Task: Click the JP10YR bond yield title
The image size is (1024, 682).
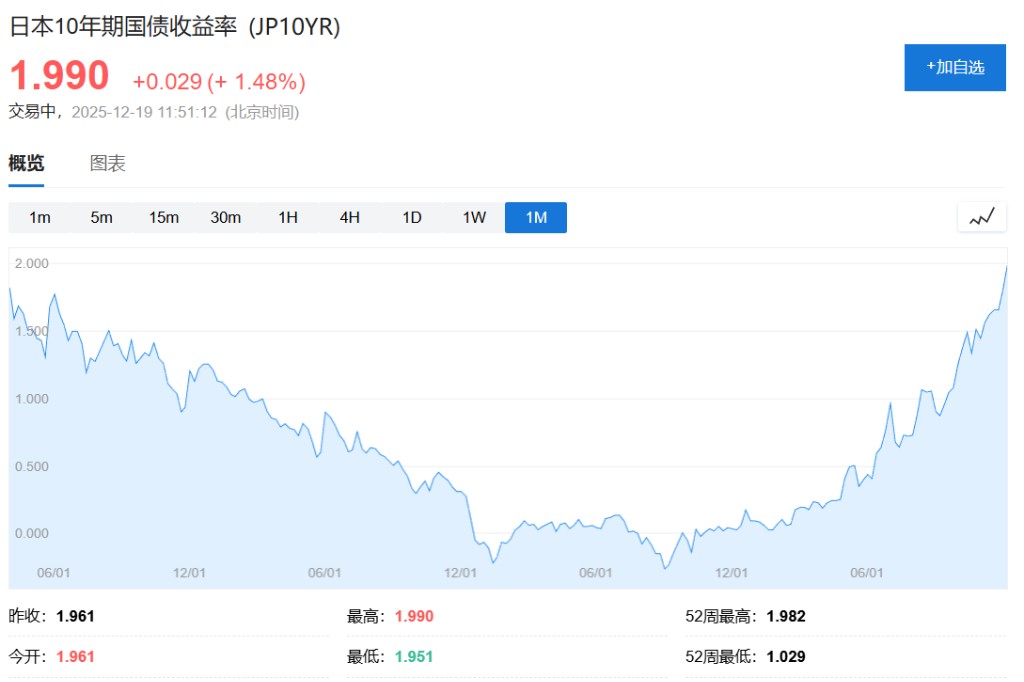Action: 175,27
